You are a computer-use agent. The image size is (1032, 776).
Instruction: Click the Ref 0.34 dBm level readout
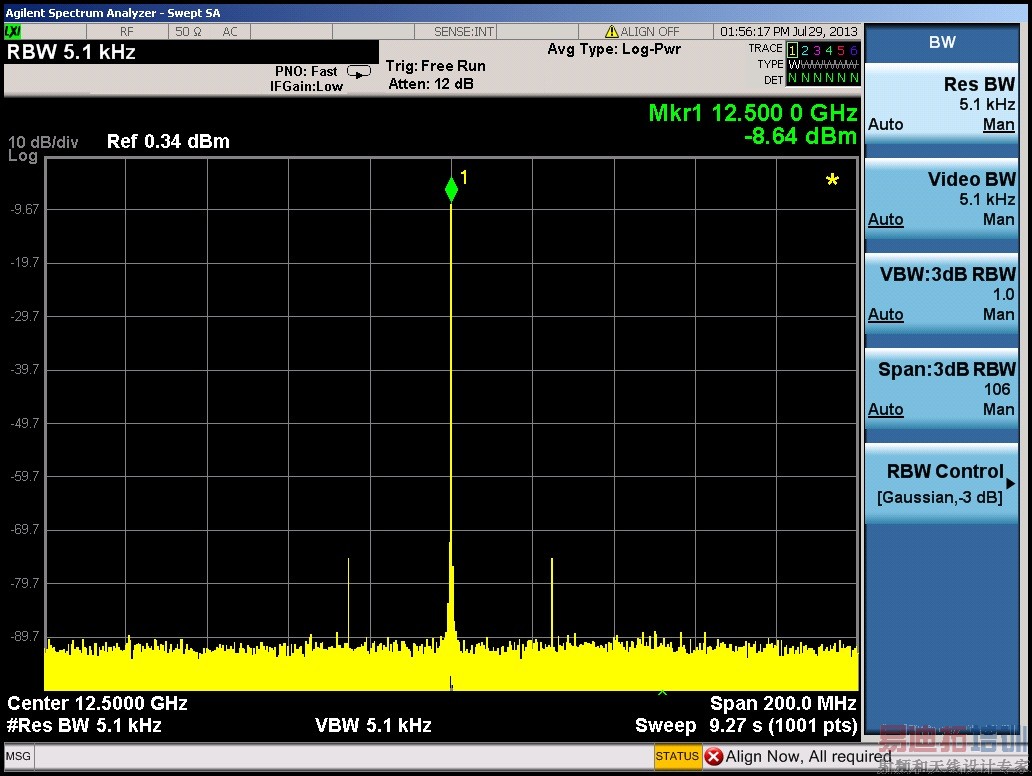coord(168,141)
